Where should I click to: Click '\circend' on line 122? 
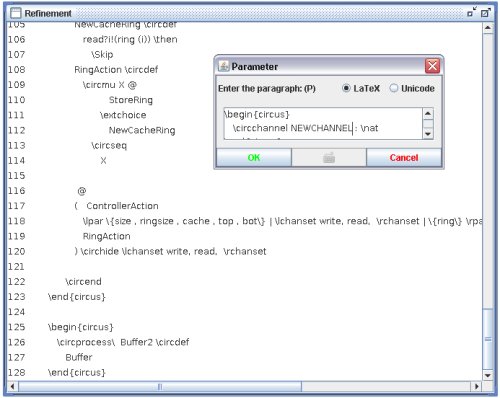83,282
